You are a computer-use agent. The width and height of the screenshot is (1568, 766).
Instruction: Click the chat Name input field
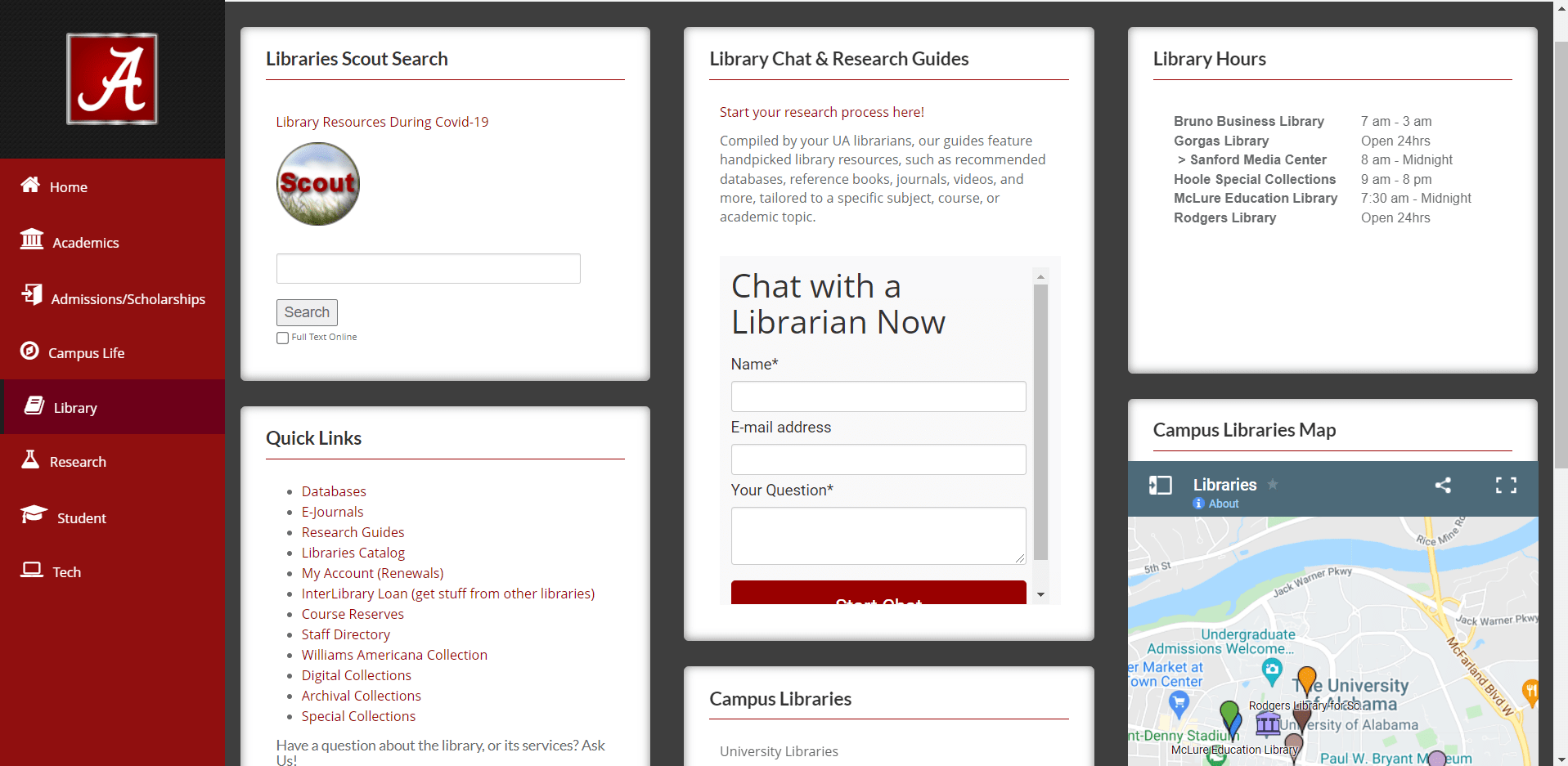pos(878,396)
